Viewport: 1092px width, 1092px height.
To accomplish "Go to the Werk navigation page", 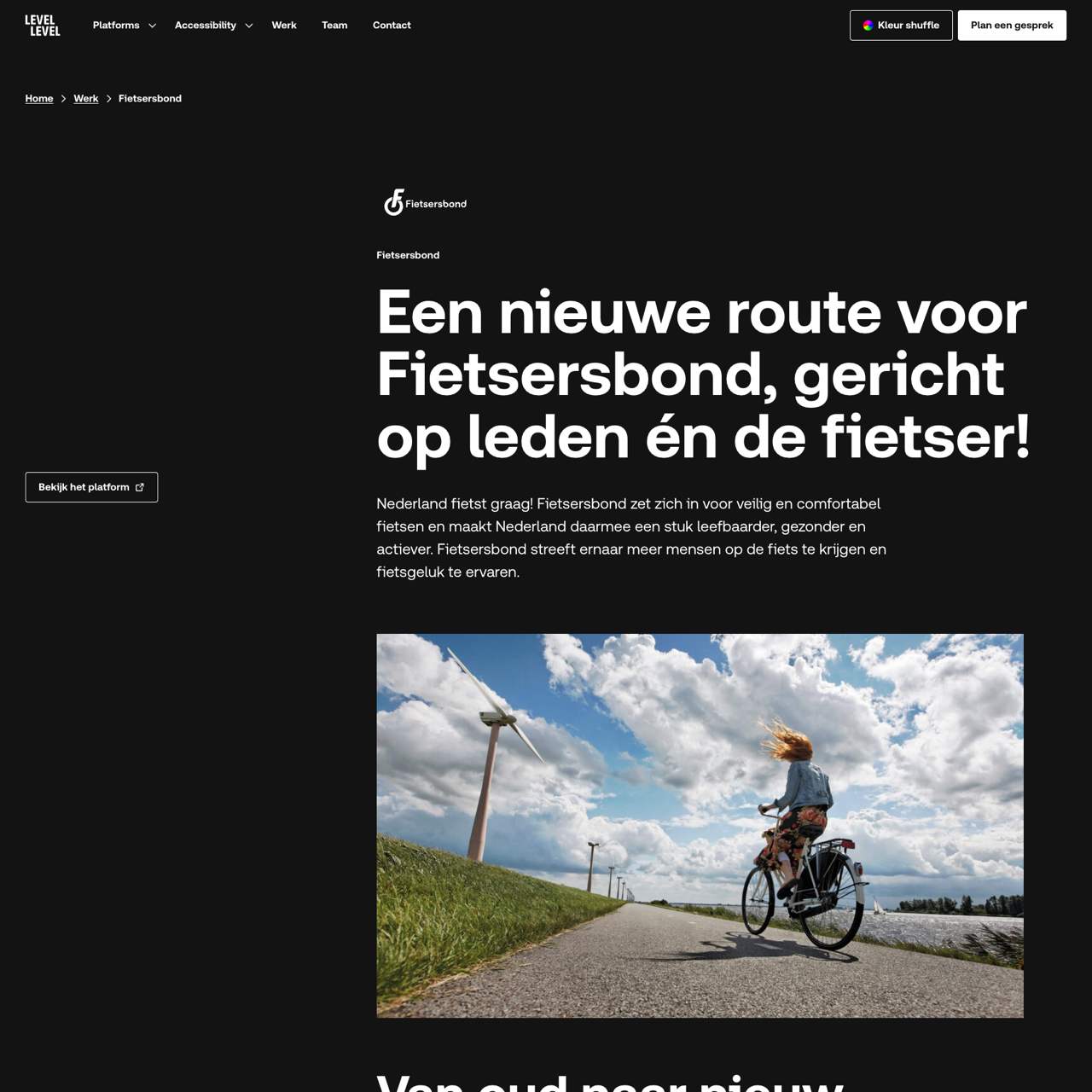I will (284, 26).
